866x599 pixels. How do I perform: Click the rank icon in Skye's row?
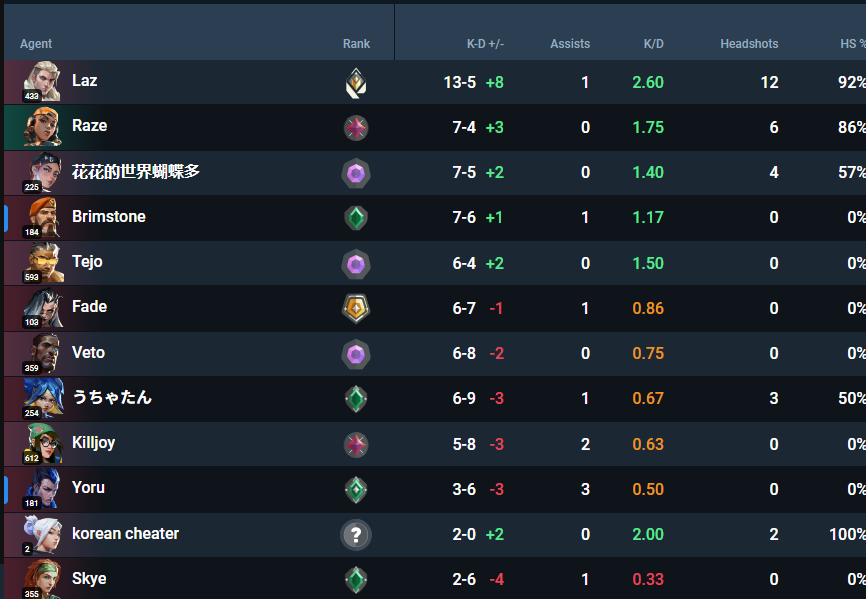355,579
